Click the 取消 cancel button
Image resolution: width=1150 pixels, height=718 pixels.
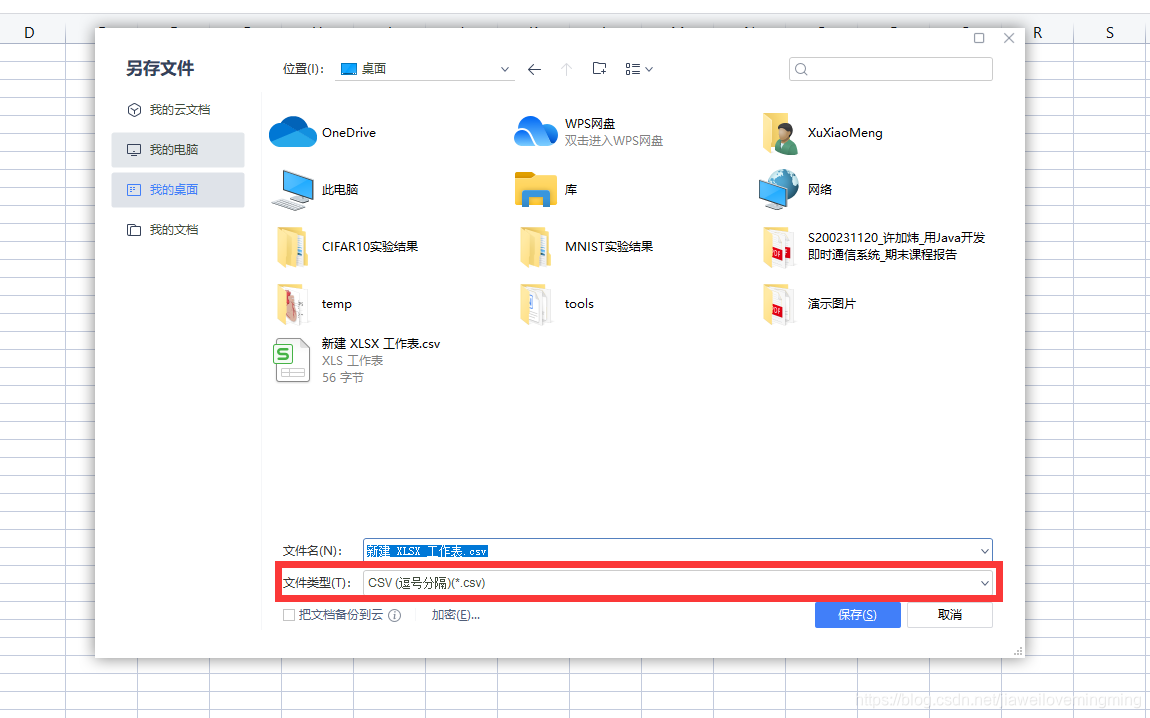950,615
